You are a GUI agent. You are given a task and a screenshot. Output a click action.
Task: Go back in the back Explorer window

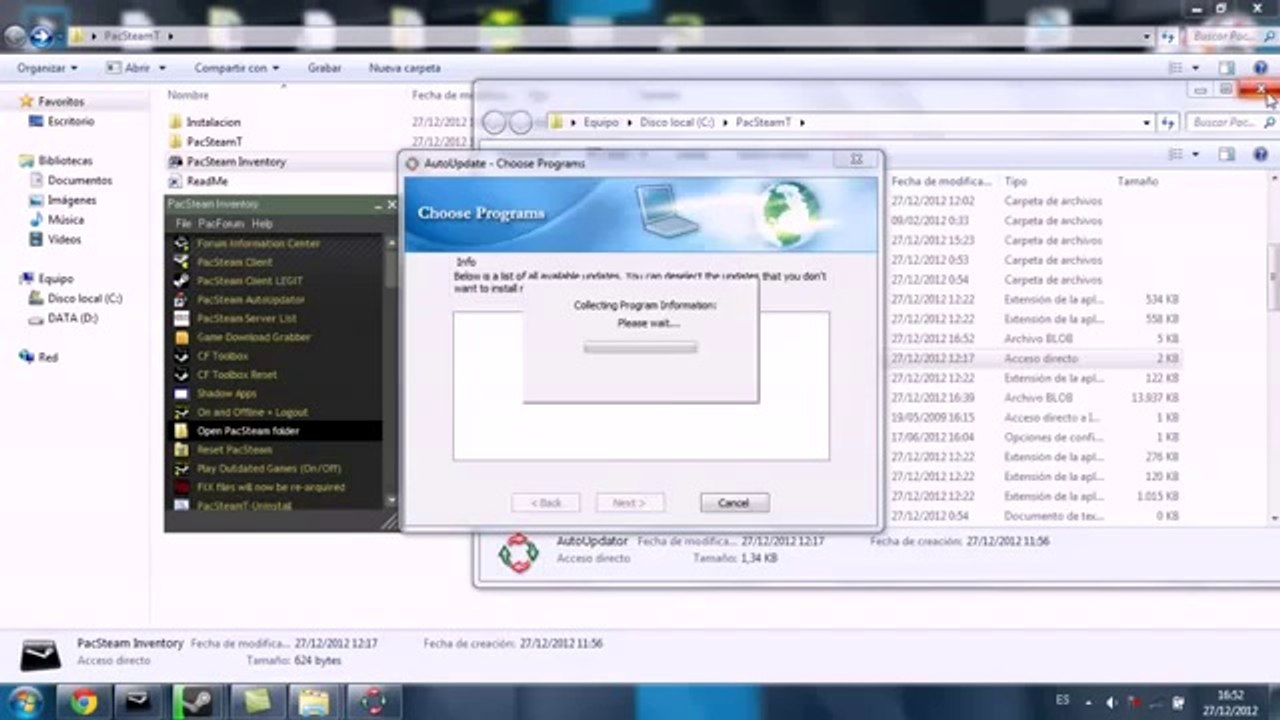point(14,37)
